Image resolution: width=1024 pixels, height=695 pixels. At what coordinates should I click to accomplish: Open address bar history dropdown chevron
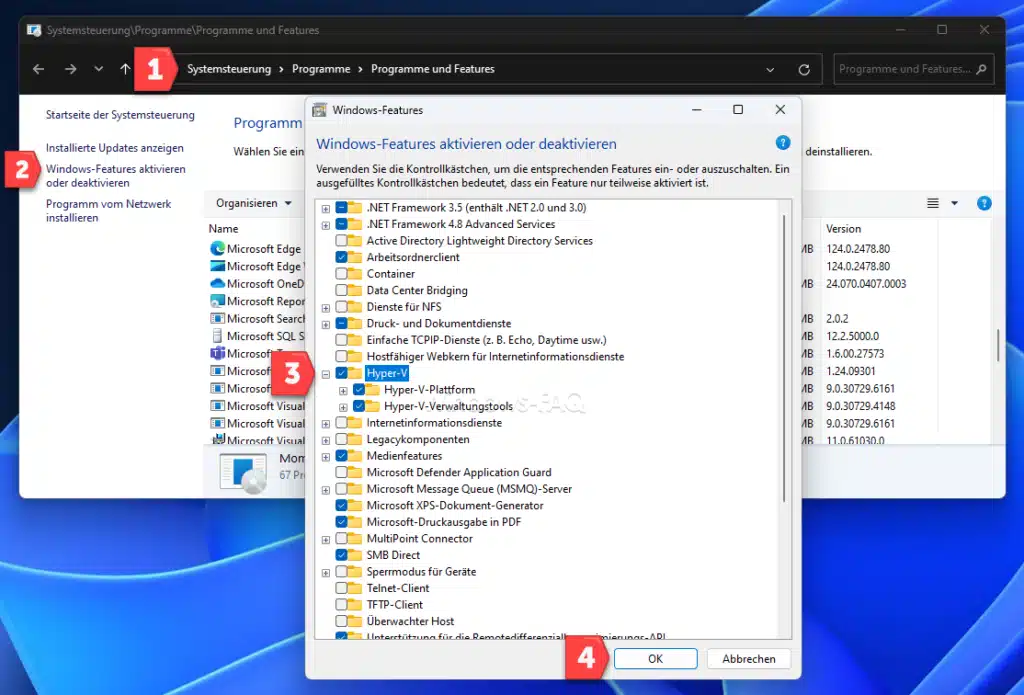click(770, 69)
